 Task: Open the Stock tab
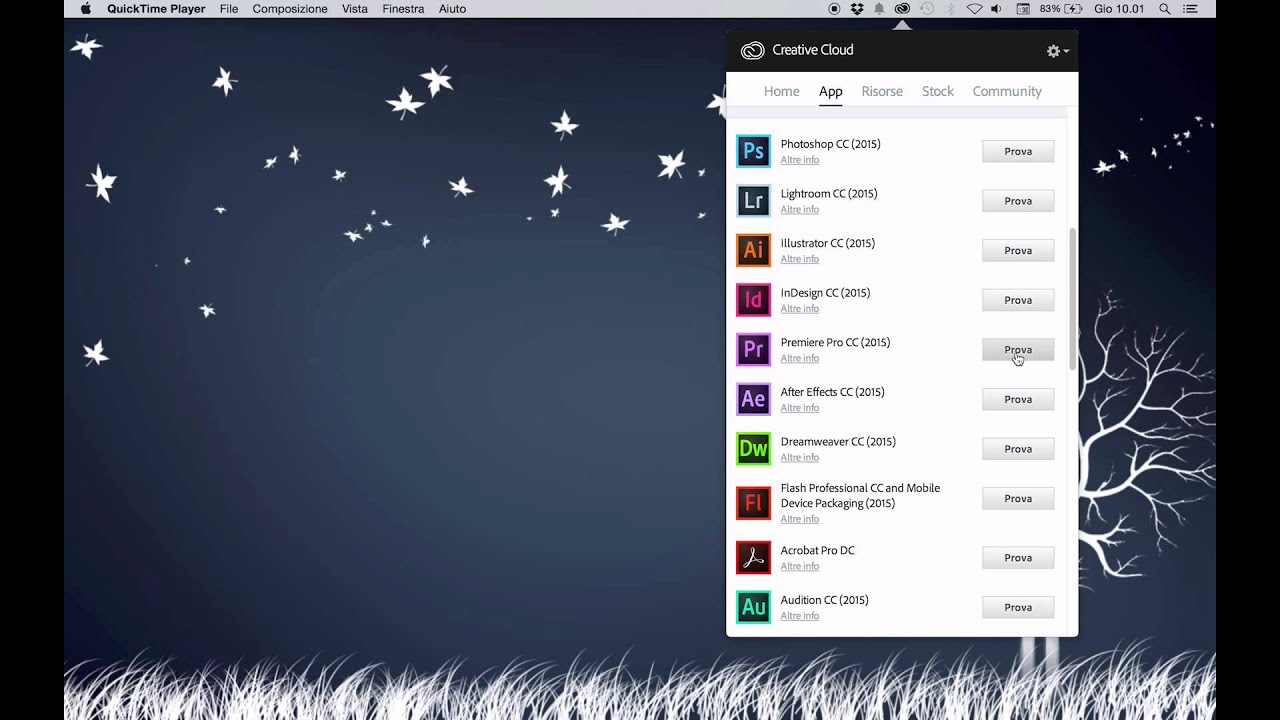(938, 91)
